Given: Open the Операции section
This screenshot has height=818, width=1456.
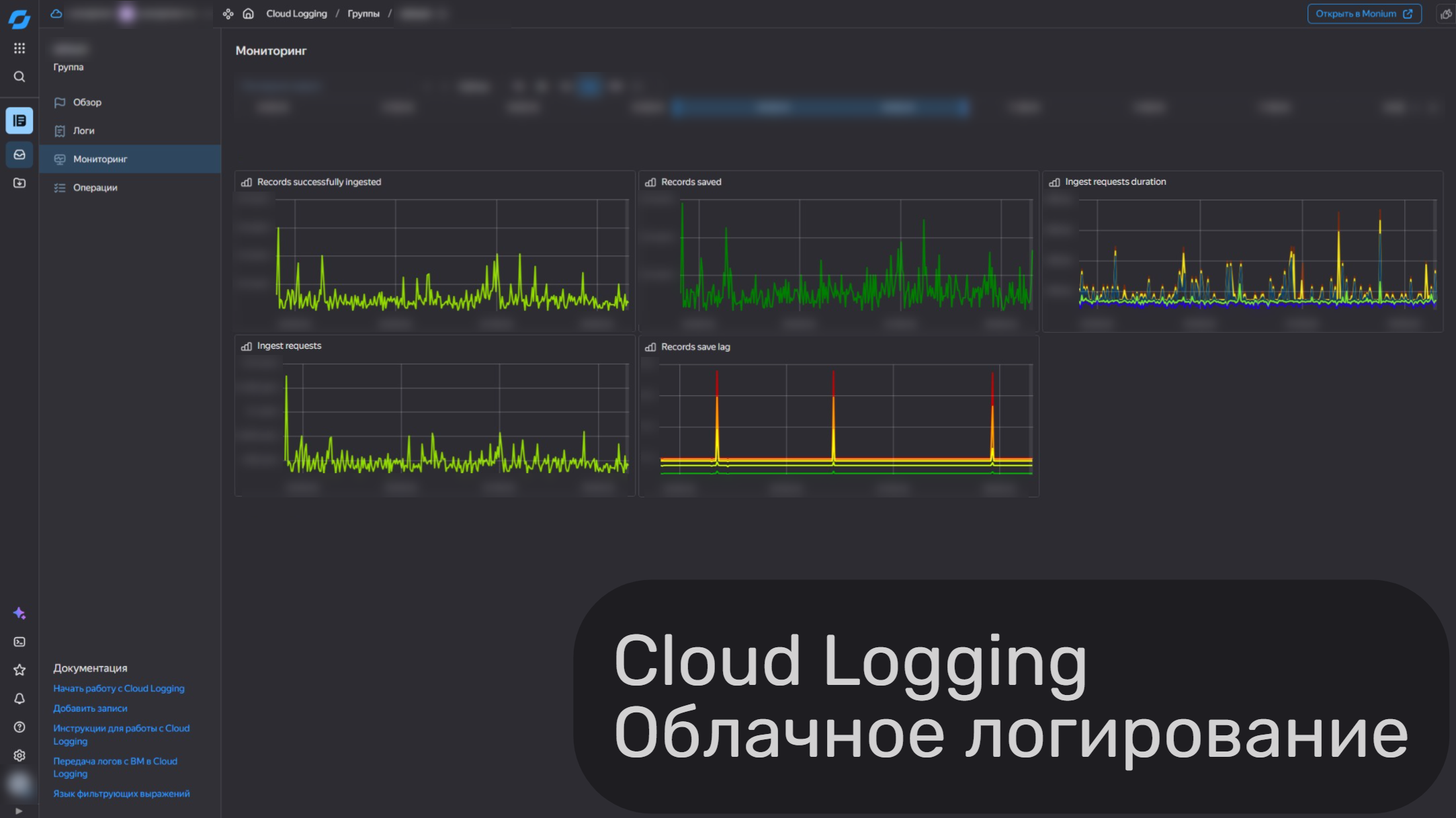Looking at the screenshot, I should pyautogui.click(x=130, y=188).
